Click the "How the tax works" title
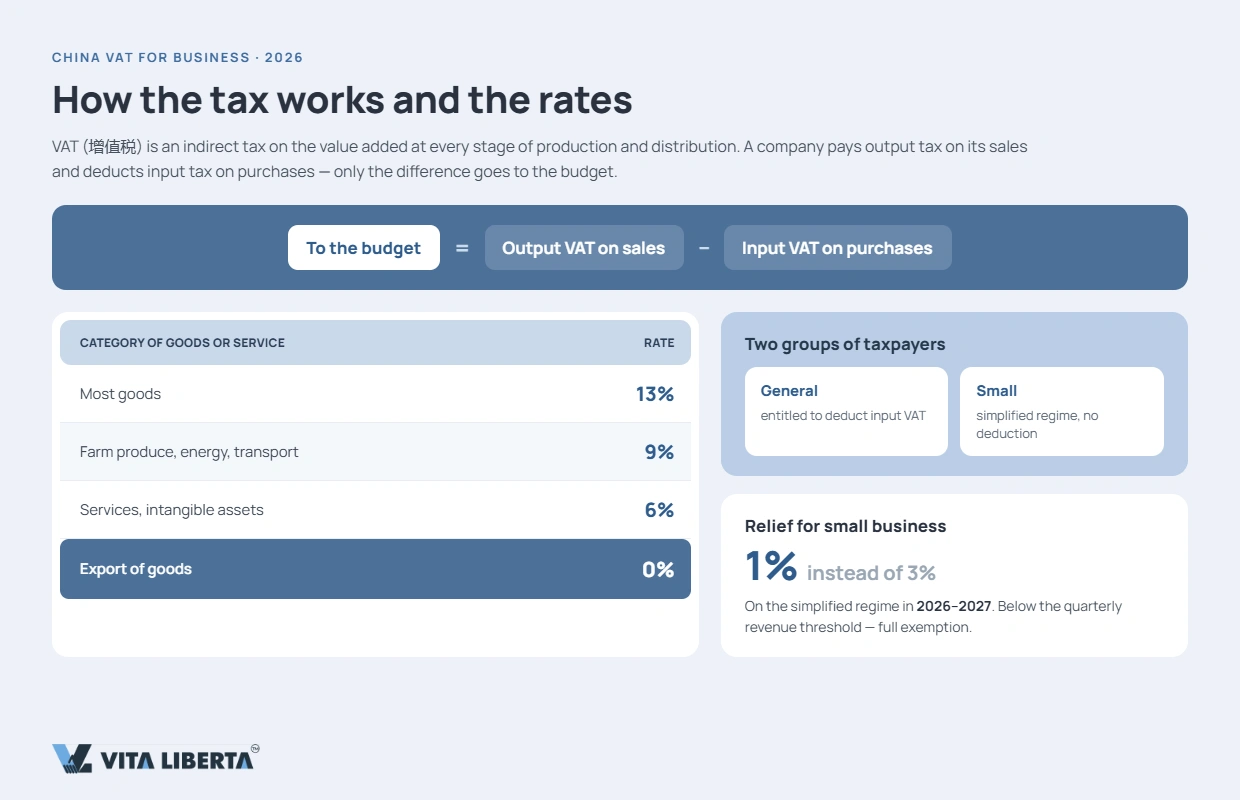Viewport: 1240px width, 800px height. point(342,100)
